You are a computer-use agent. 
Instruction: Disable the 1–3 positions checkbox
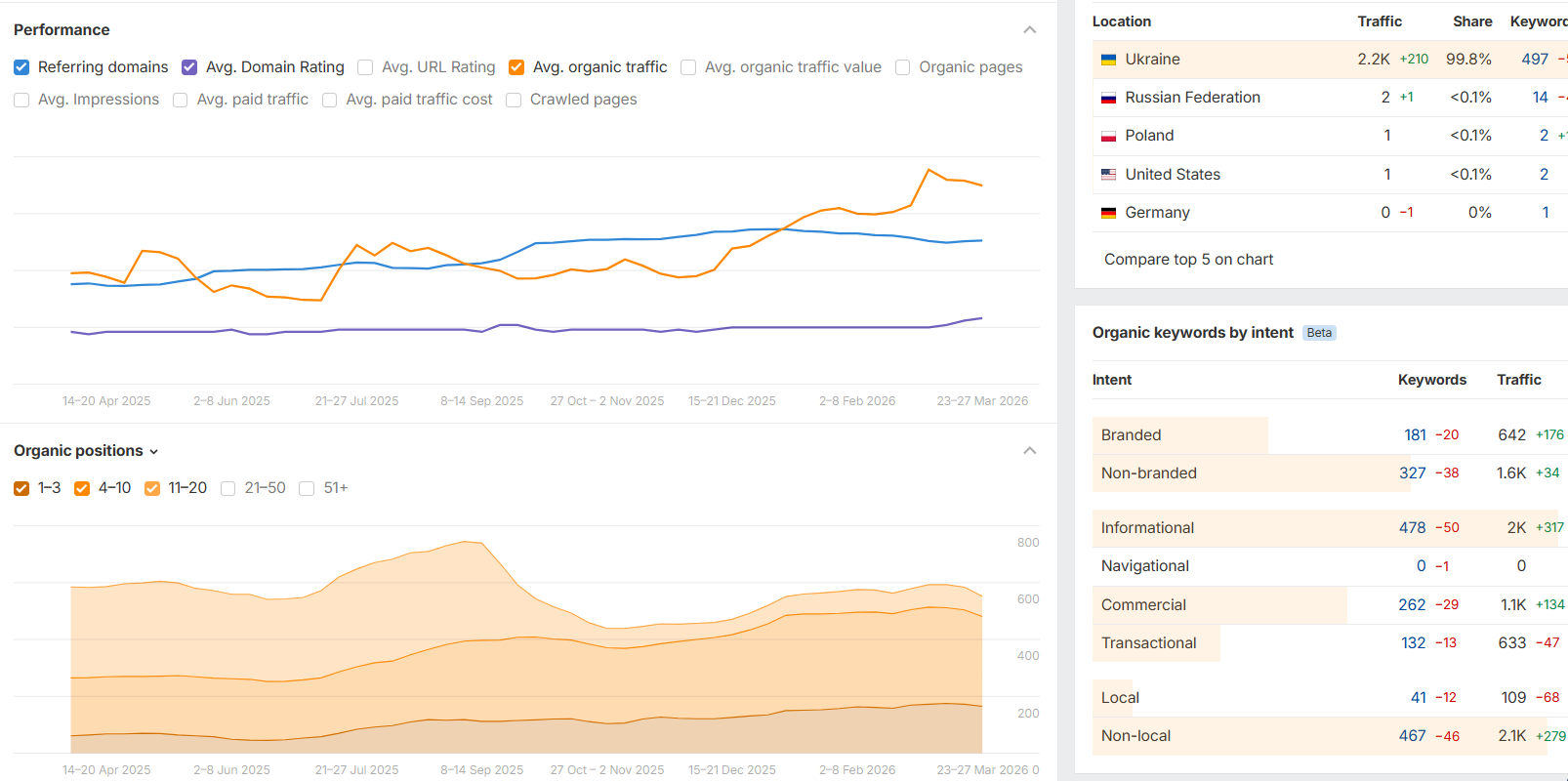(x=21, y=488)
